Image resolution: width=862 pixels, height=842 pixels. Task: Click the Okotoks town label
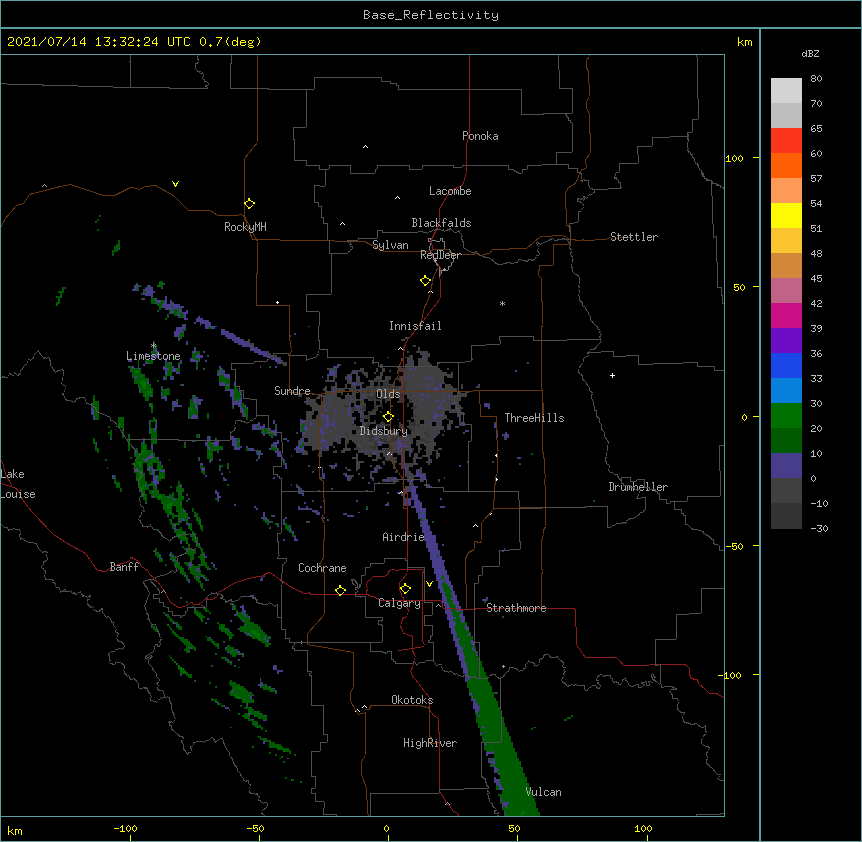pyautogui.click(x=412, y=700)
